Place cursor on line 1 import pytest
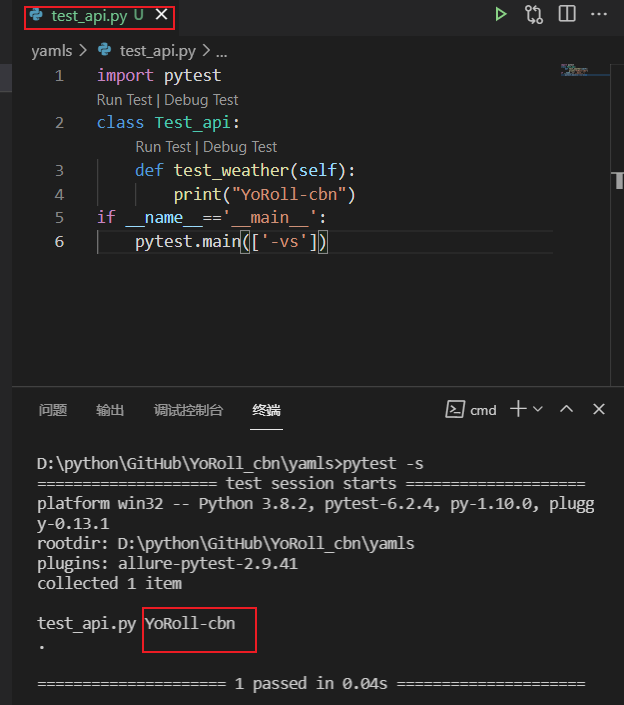This screenshot has width=624, height=705. (x=159, y=75)
